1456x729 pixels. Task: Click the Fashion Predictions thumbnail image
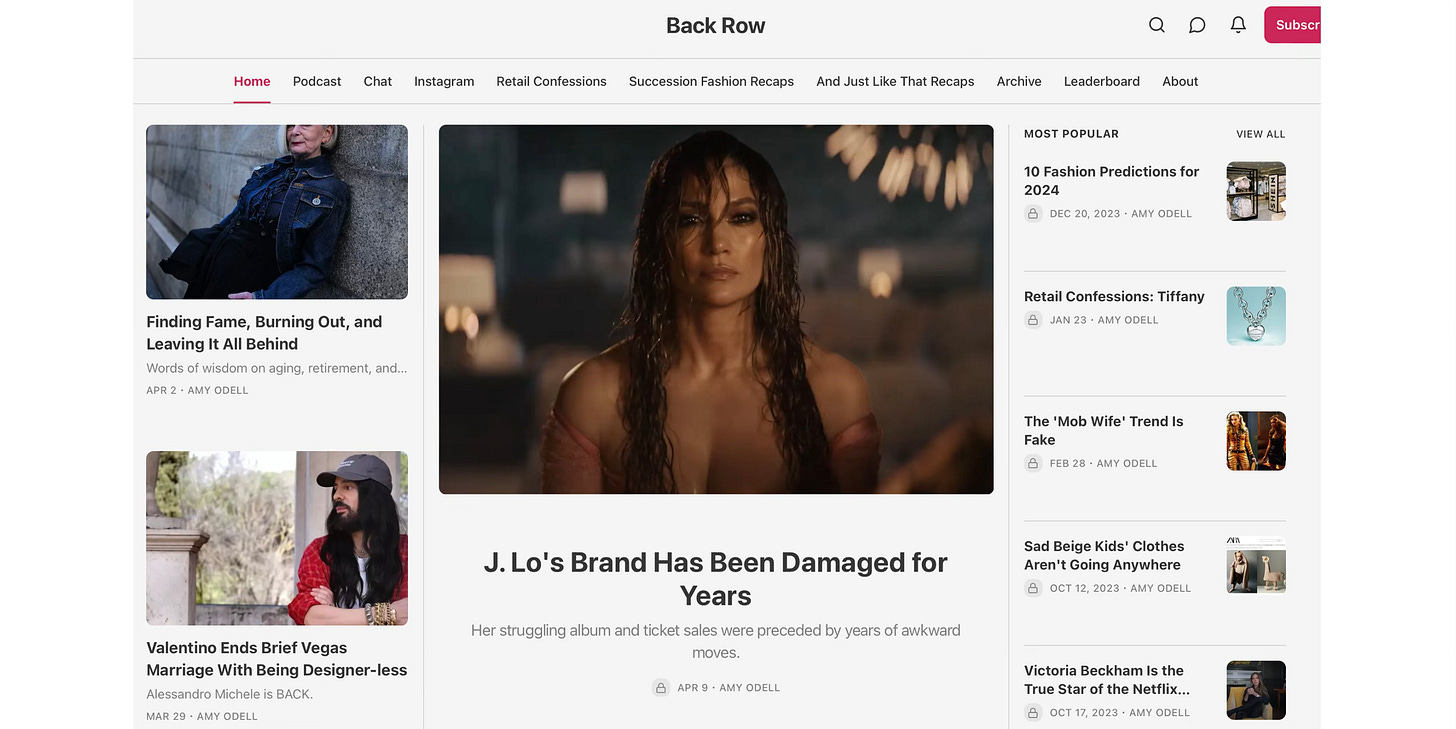tap(1256, 191)
